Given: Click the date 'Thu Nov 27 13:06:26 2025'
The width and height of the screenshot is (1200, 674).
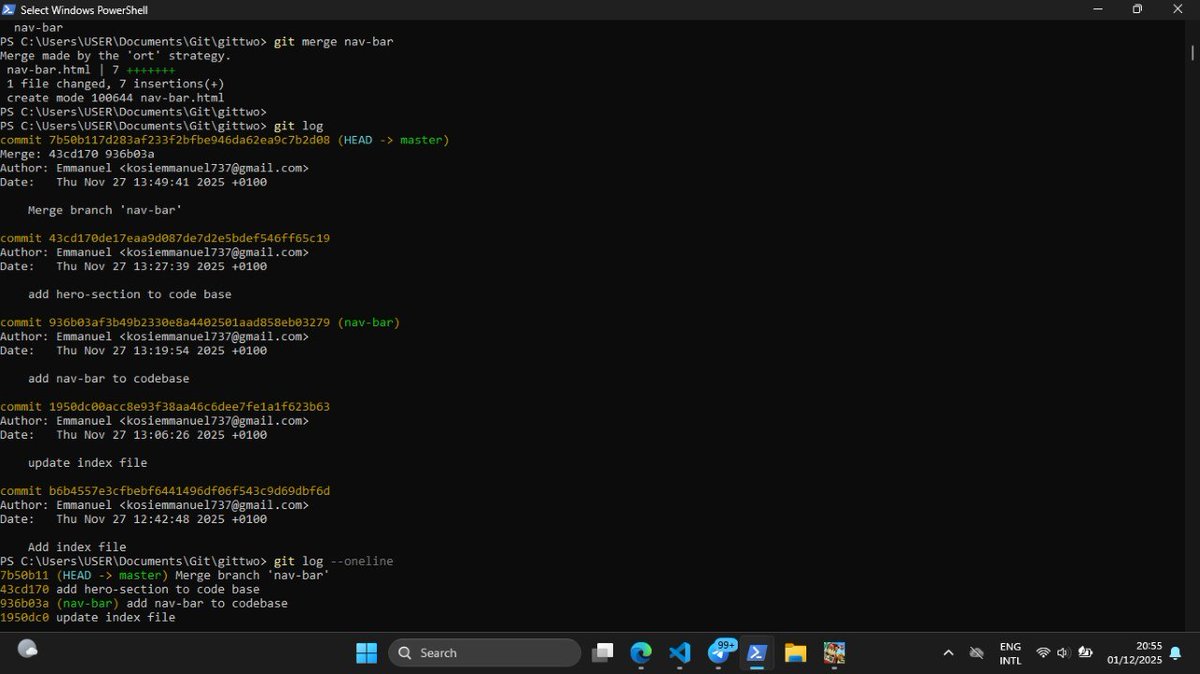Looking at the screenshot, I should pyautogui.click(x=140, y=435).
